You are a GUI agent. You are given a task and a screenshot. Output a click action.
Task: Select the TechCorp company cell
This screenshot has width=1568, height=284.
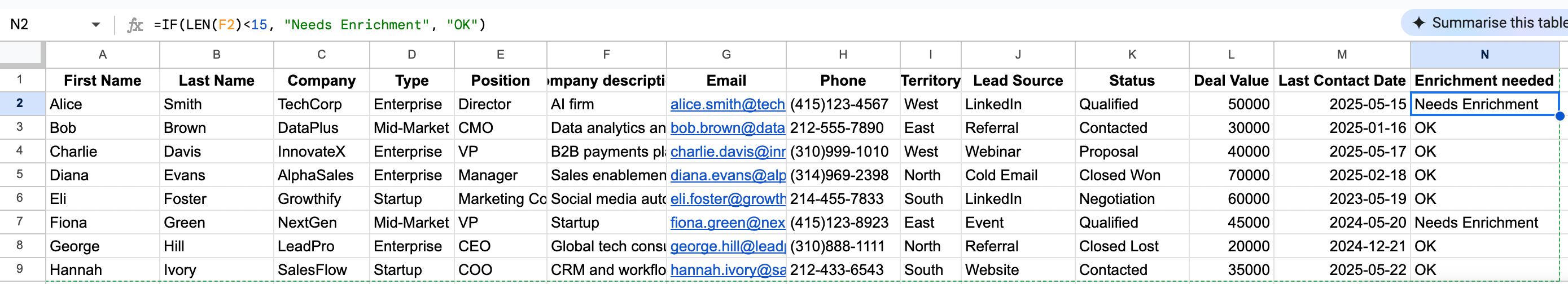click(321, 105)
